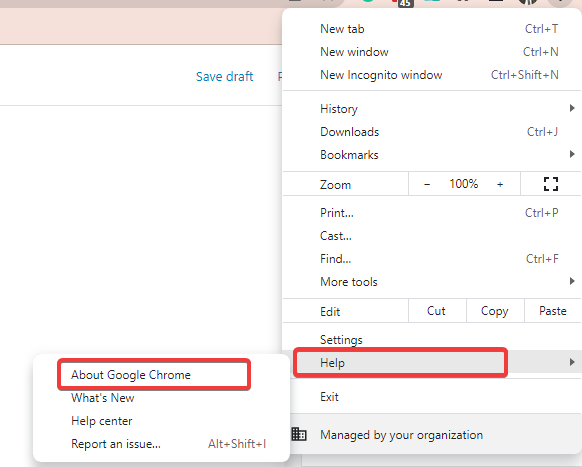The height and width of the screenshot is (467, 582).
Task: Open the Help submenu arrow
Action: 572,362
